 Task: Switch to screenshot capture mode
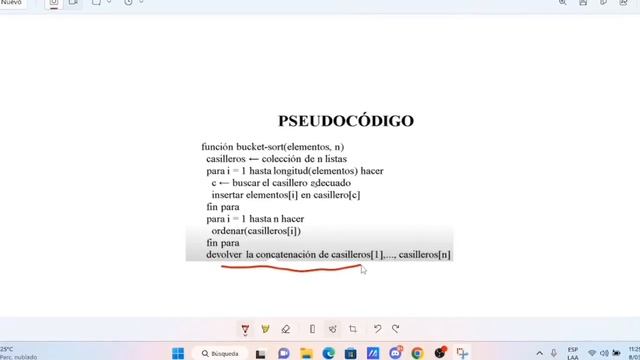pos(54,3)
